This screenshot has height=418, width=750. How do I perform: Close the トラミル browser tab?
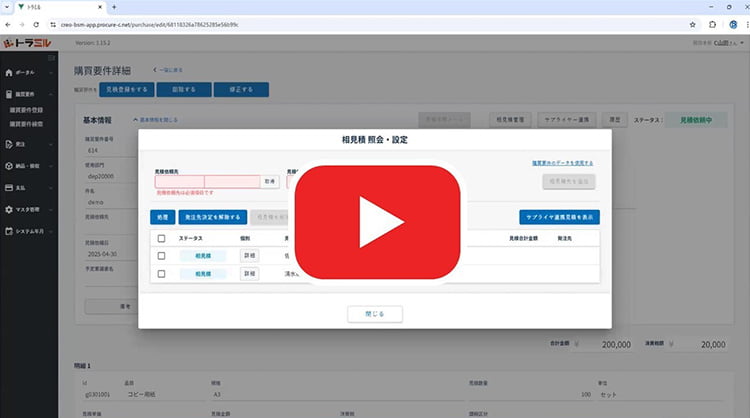pyautogui.click(x=99, y=7)
